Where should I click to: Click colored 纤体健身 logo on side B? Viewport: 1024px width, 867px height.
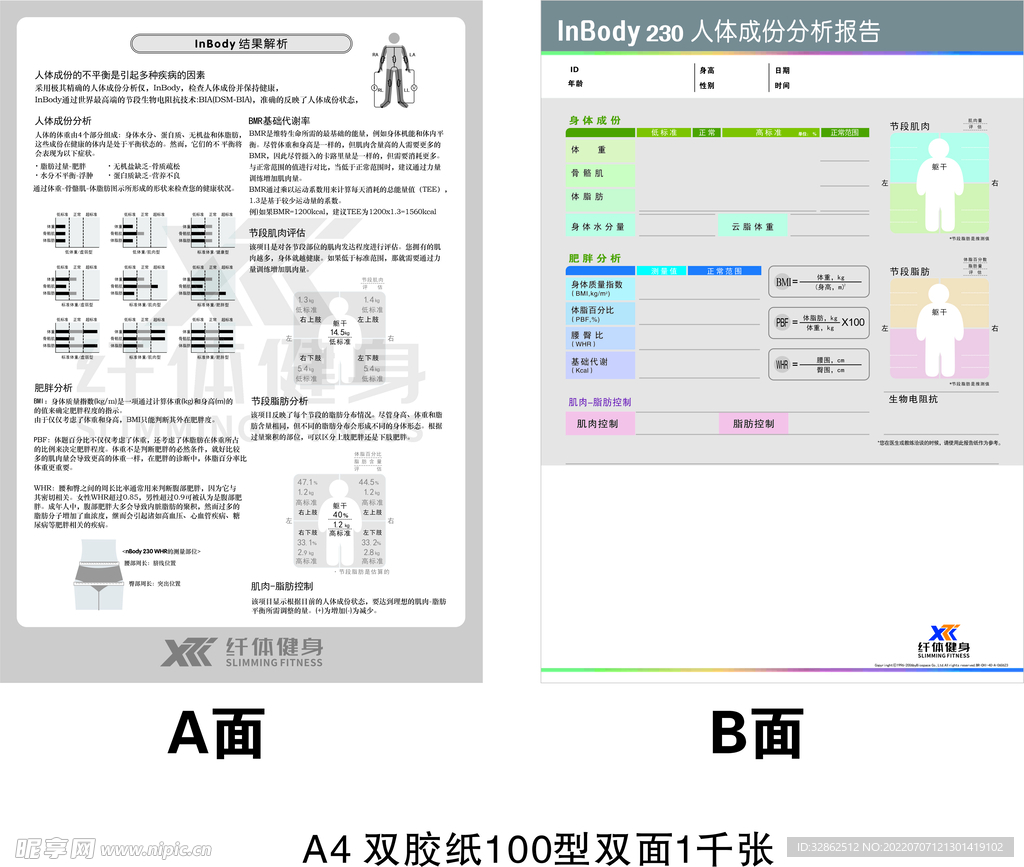(944, 641)
